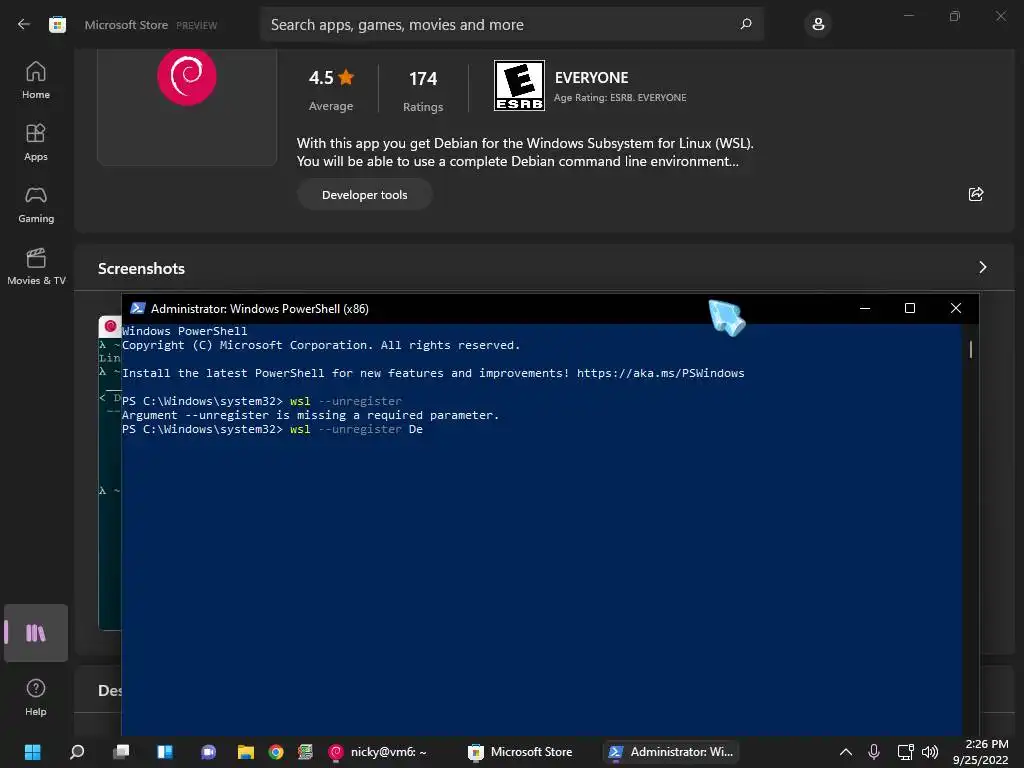The image size is (1024, 768).
Task: Minimize the PowerShell window
Action: pos(865,308)
